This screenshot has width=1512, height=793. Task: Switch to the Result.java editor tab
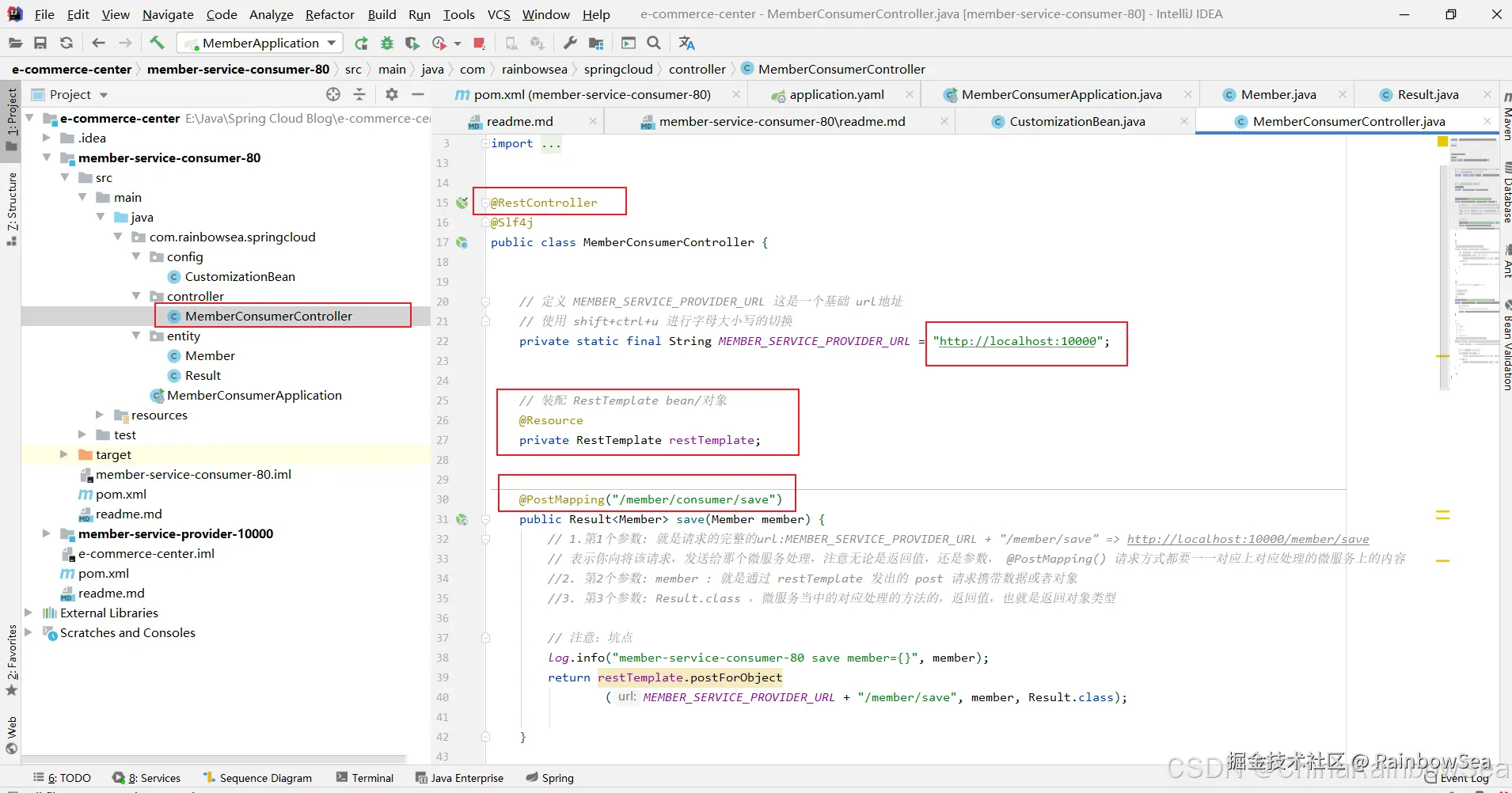coord(1427,94)
